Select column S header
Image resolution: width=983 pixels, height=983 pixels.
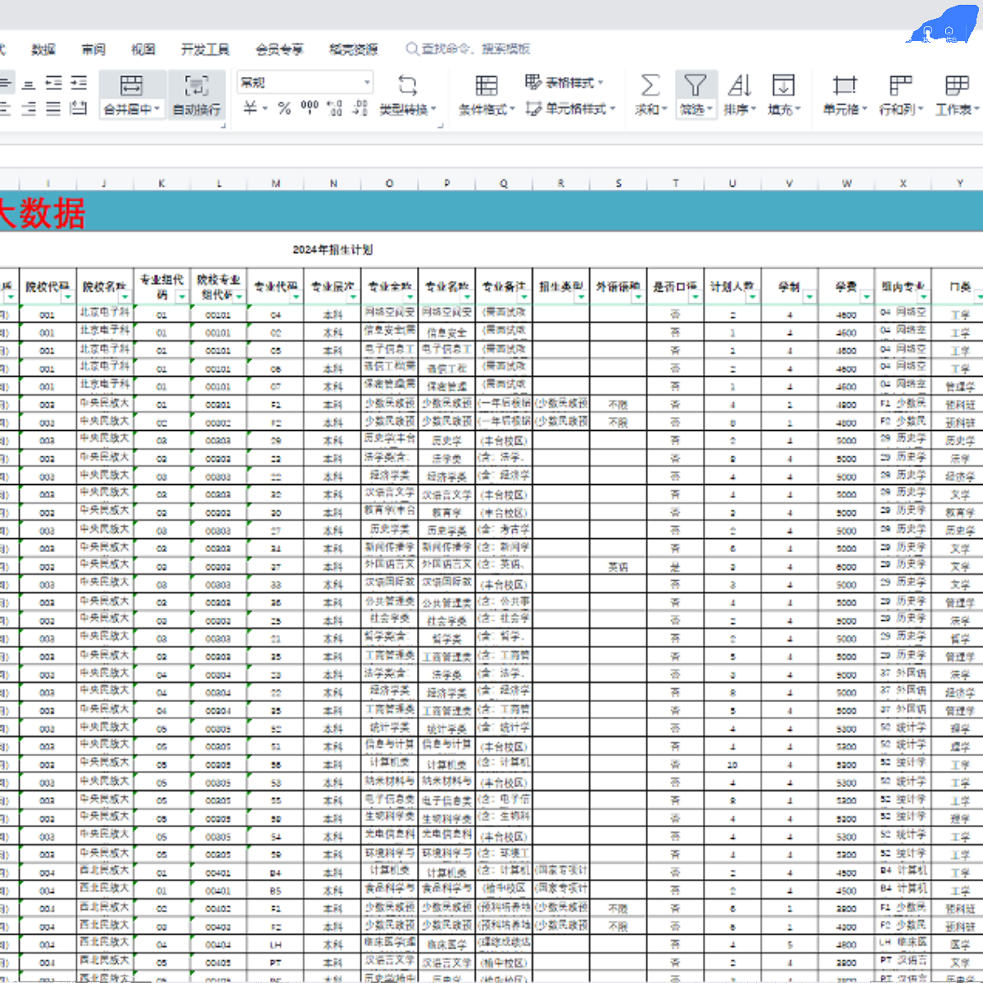[x=618, y=183]
